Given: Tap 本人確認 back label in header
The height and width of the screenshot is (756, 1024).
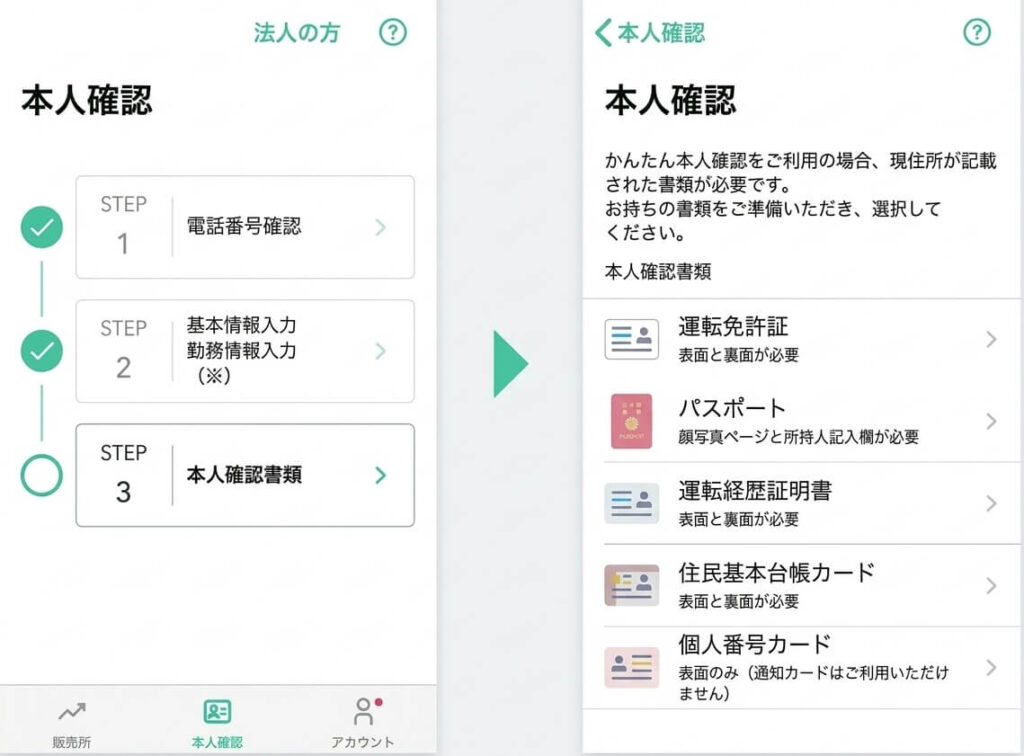Looking at the screenshot, I should click(661, 33).
